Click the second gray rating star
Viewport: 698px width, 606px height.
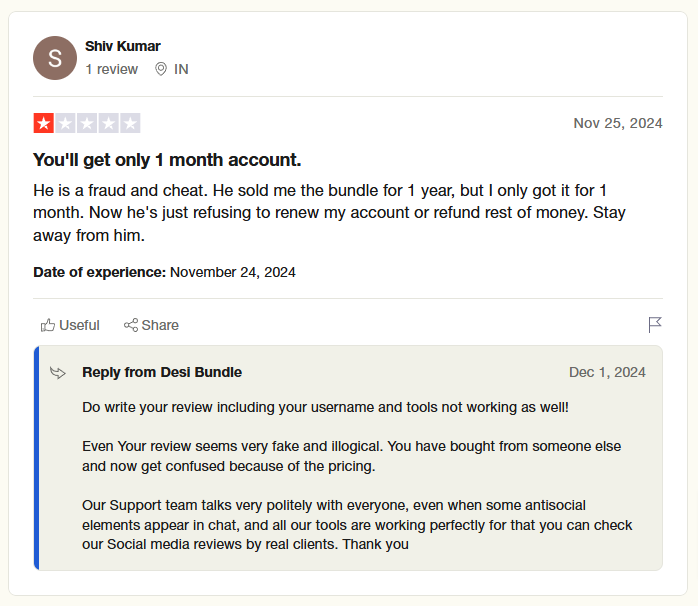pyautogui.click(x=66, y=123)
